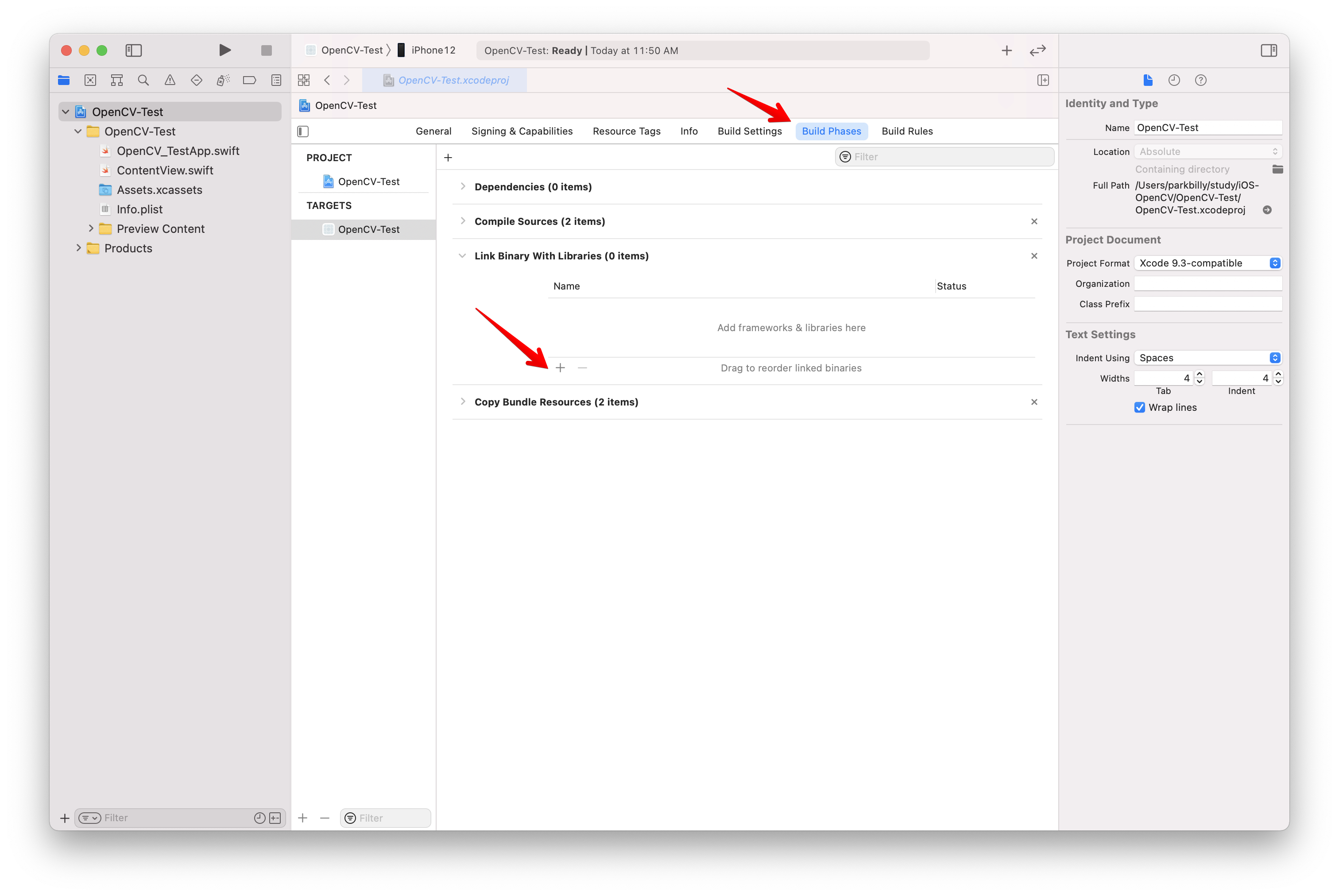The height and width of the screenshot is (896, 1339).
Task: Collapse Link Binary With Libraries
Action: point(462,256)
